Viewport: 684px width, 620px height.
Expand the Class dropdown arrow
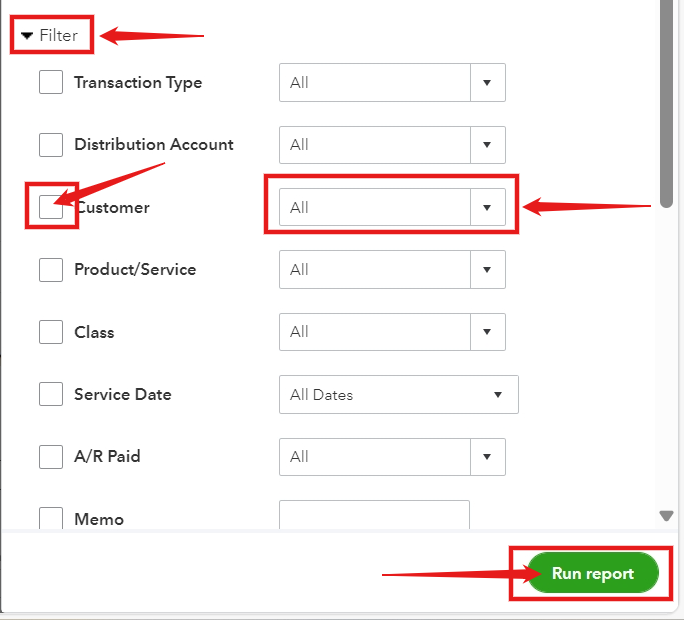click(488, 332)
